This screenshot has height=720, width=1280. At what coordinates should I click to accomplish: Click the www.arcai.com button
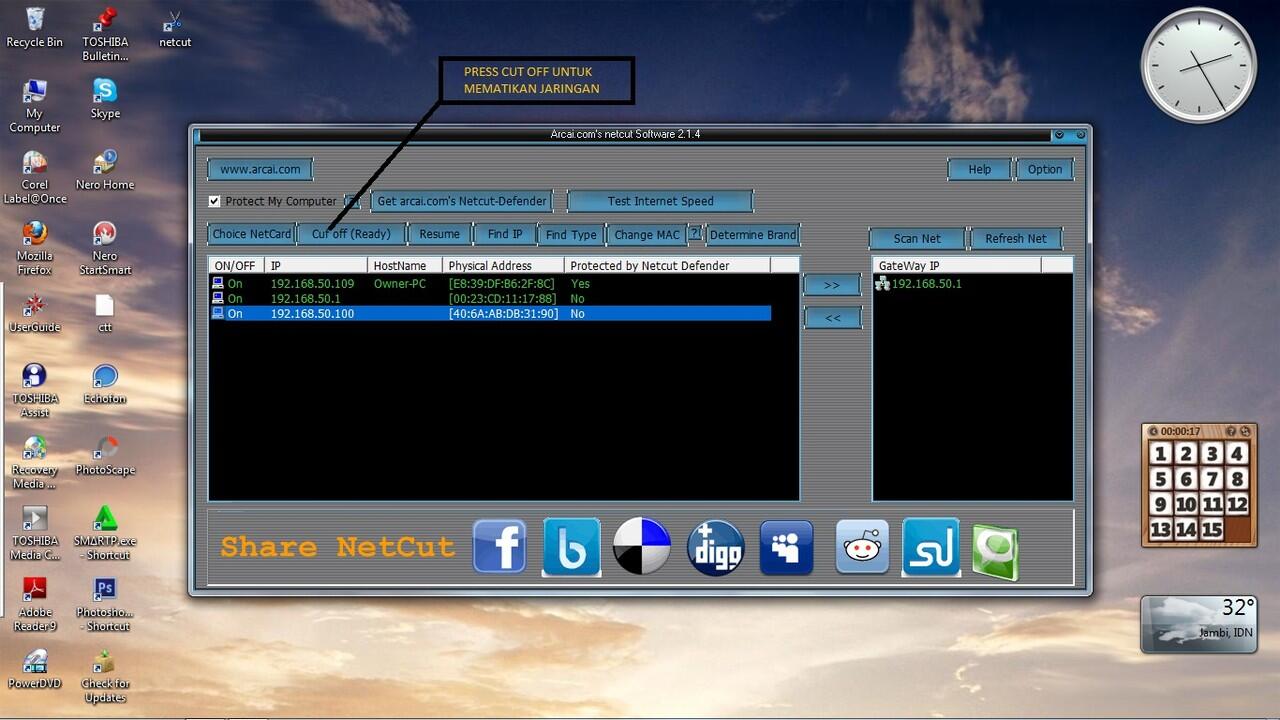pyautogui.click(x=260, y=169)
